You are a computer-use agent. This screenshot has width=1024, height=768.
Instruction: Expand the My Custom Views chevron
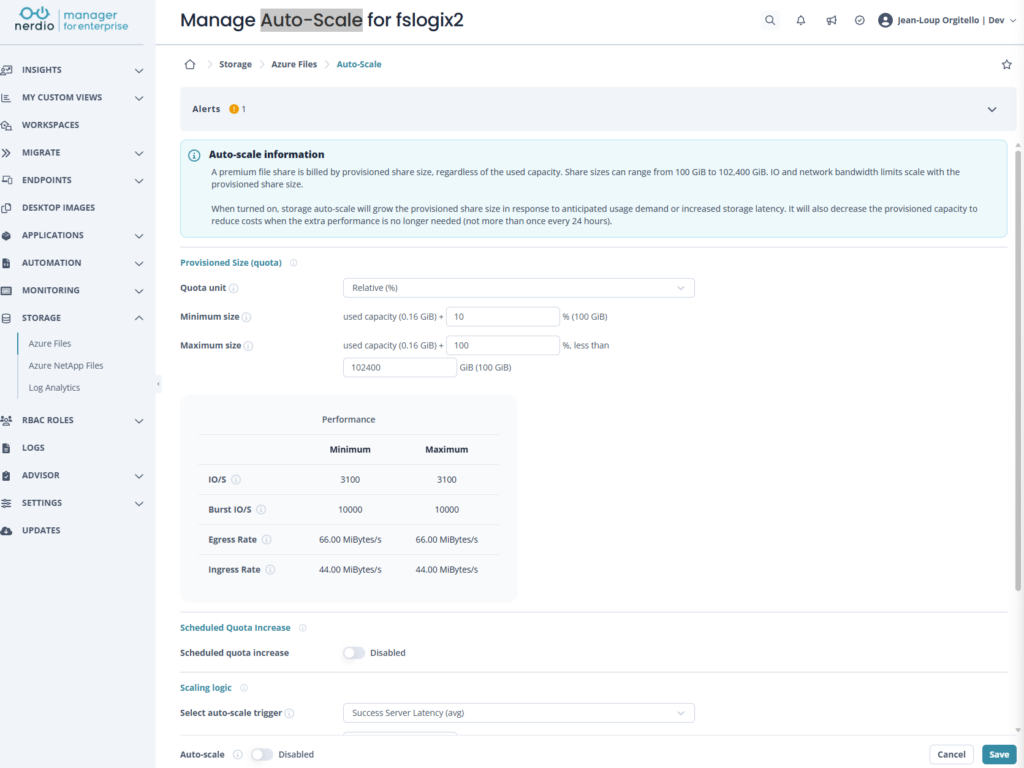[138, 98]
